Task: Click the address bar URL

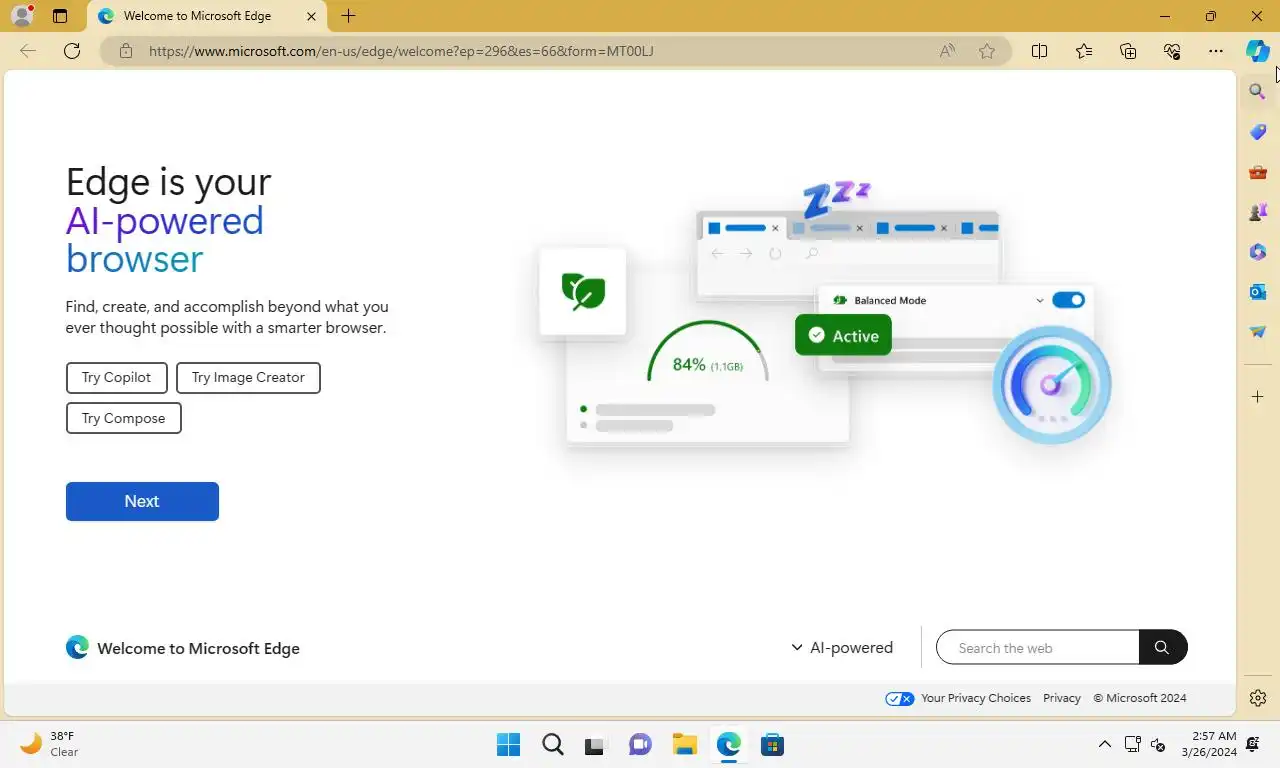Action: coord(401,51)
